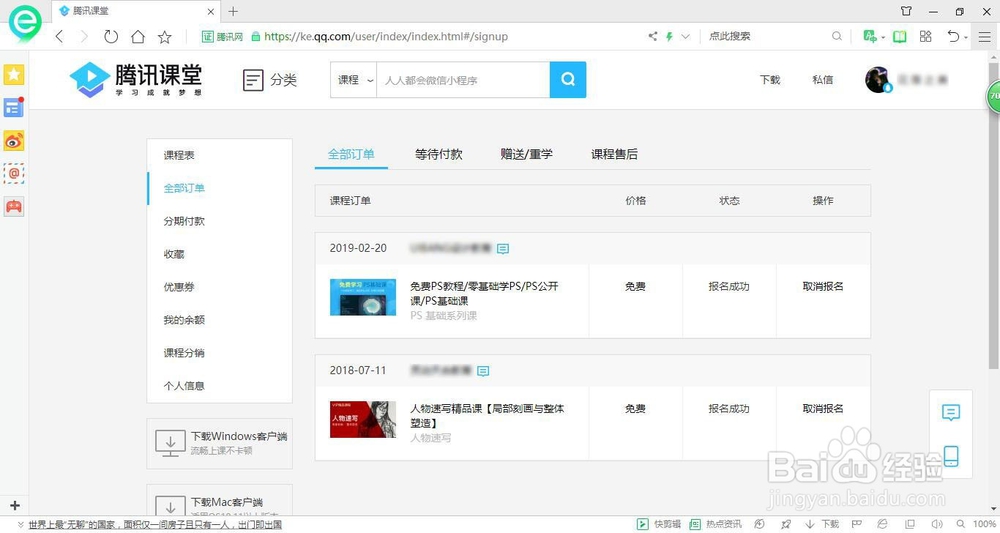Open the reading mode book icon

pos(899,36)
